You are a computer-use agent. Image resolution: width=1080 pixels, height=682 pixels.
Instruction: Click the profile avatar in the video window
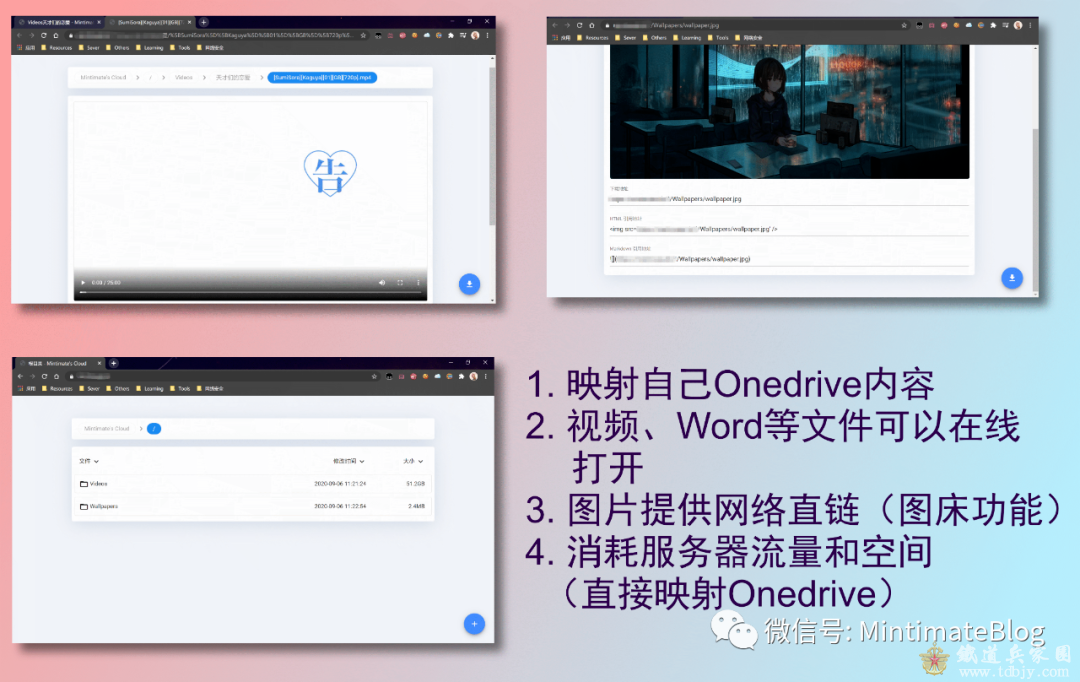(475, 35)
